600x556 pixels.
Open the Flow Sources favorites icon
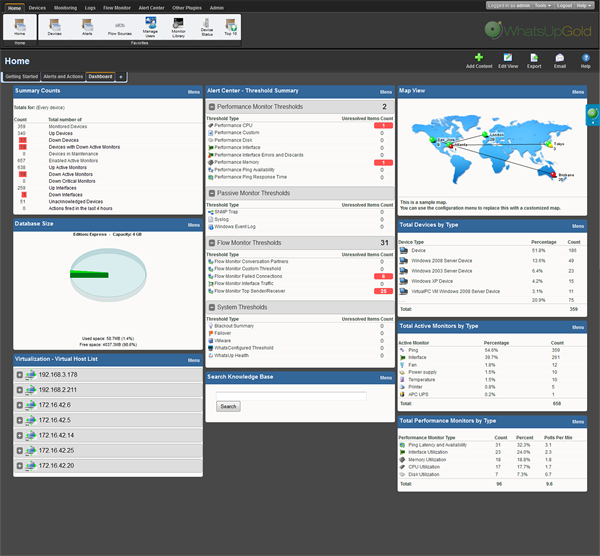point(120,25)
